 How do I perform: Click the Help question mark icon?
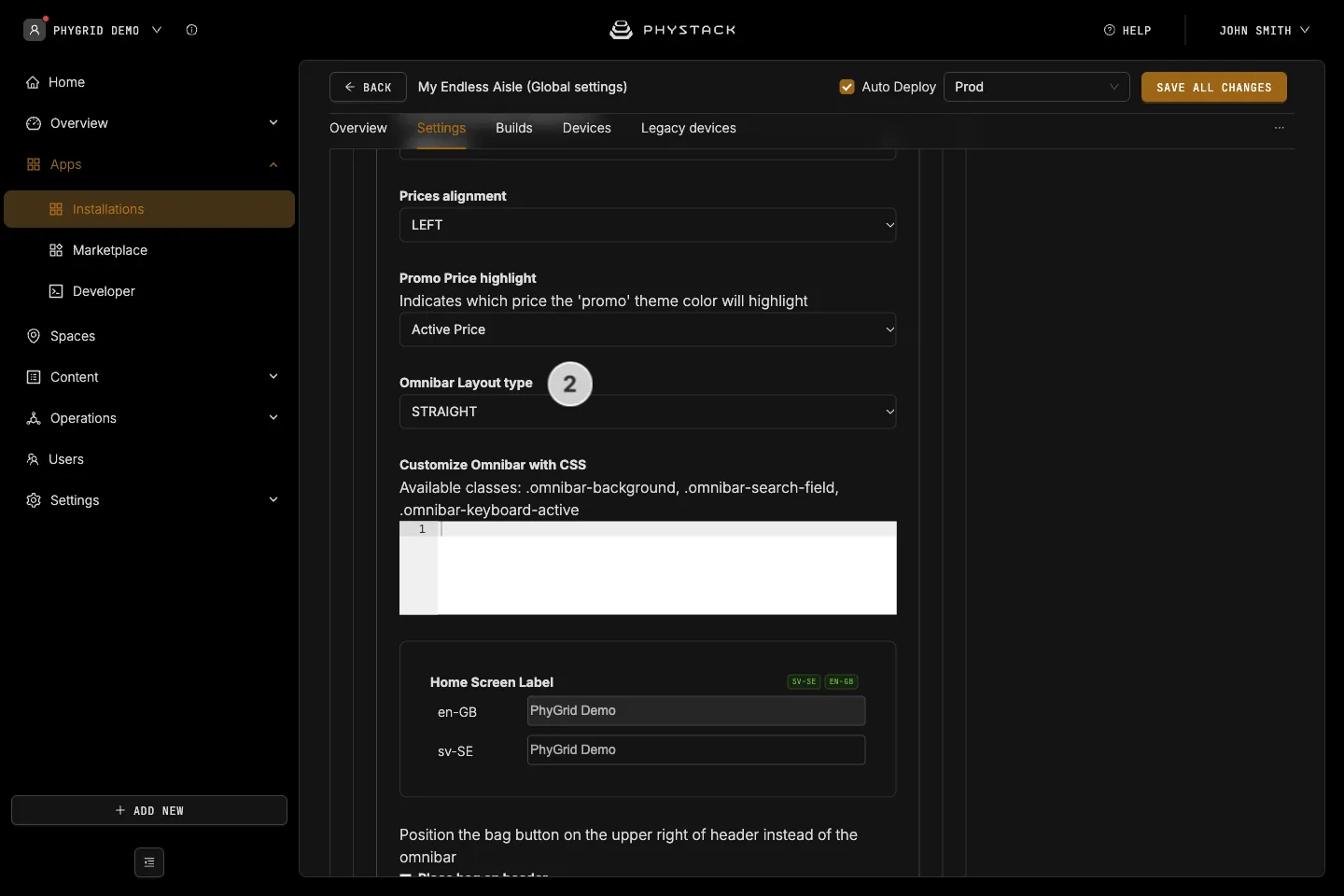(x=1110, y=30)
